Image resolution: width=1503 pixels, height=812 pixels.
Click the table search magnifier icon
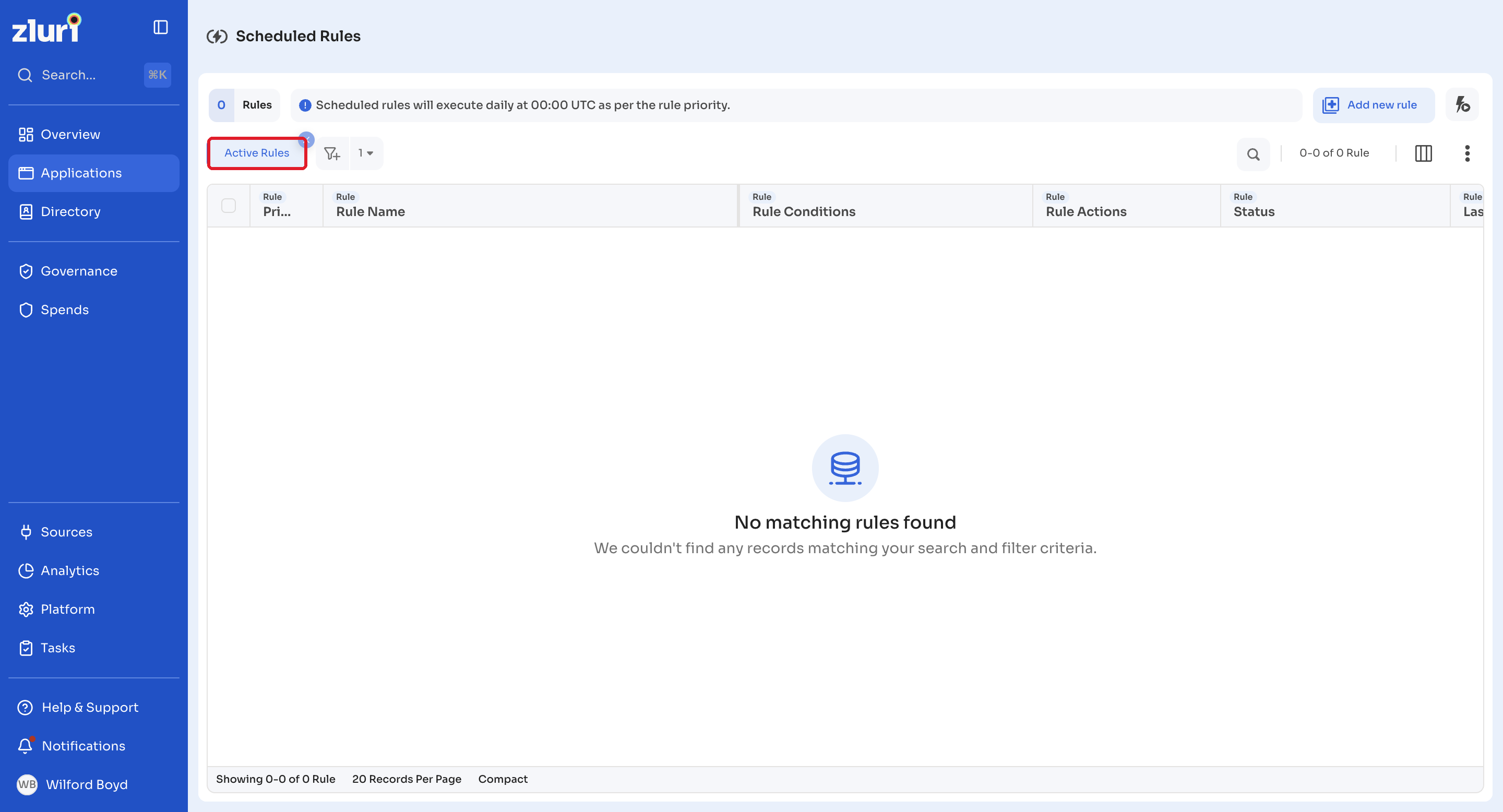coord(1252,154)
